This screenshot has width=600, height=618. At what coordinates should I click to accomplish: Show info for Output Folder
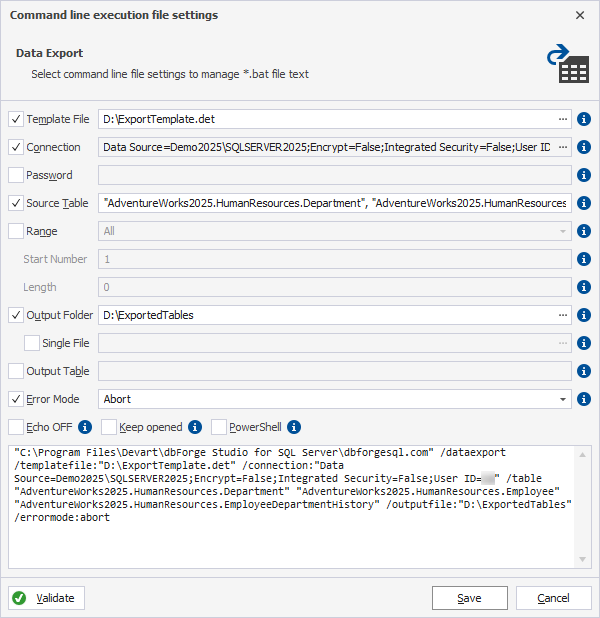point(583,315)
